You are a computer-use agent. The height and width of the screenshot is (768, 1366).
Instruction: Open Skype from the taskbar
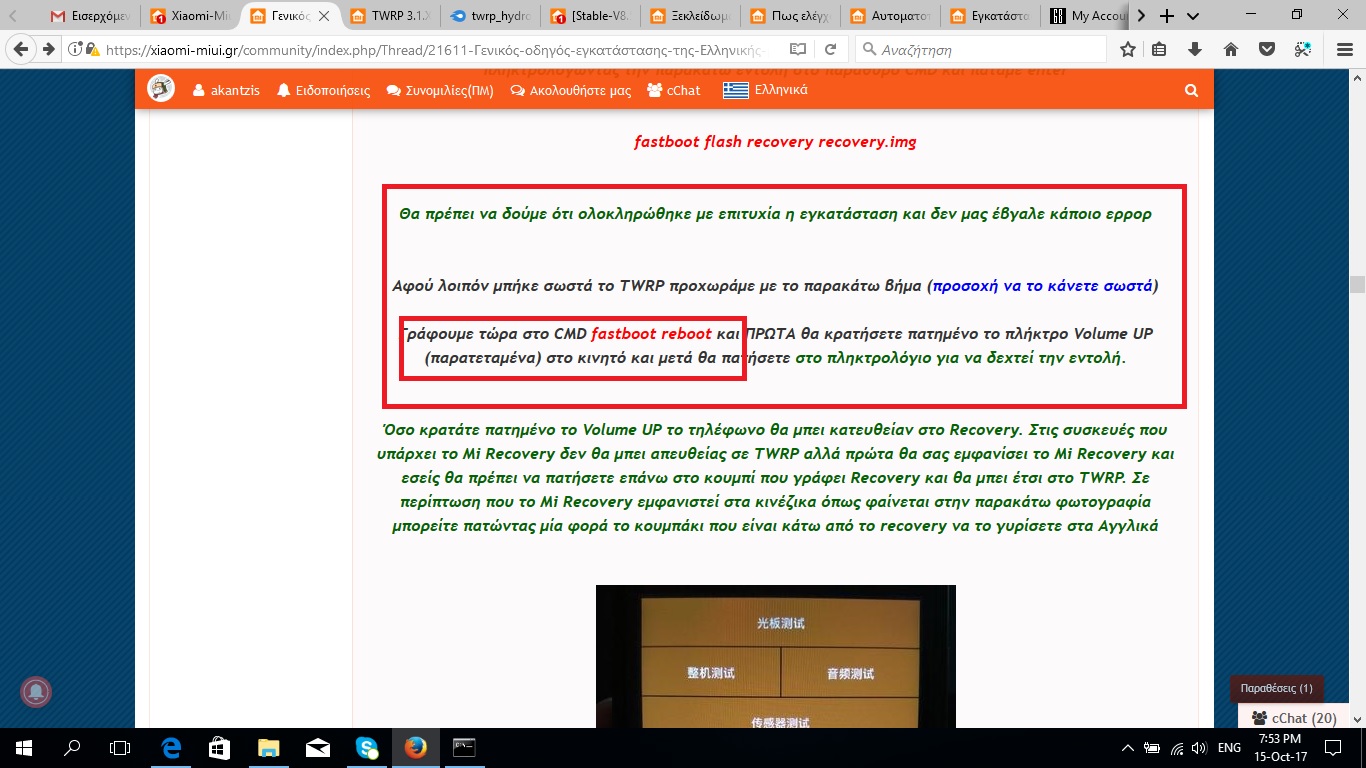point(367,748)
